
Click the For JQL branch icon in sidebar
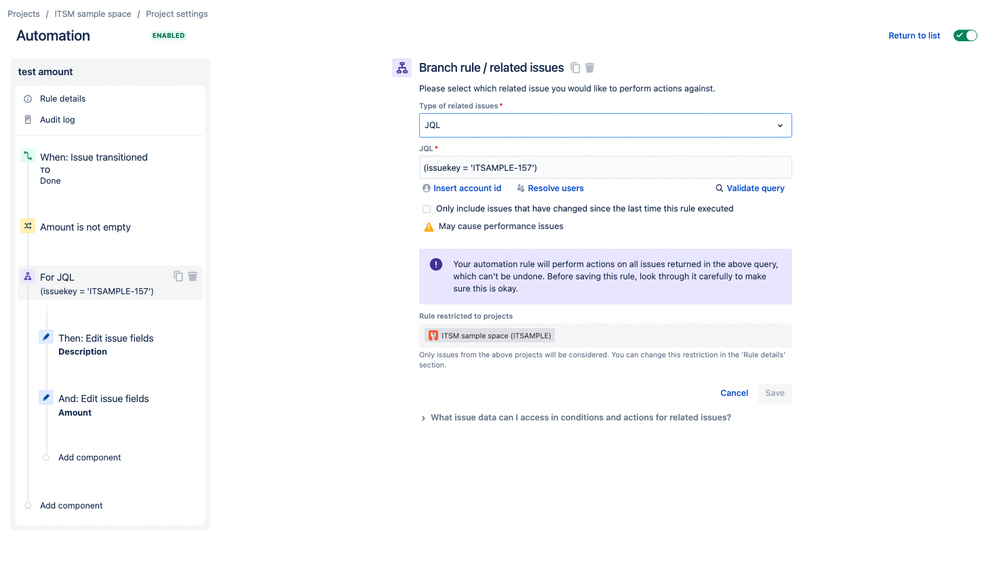pyautogui.click(x=27, y=277)
